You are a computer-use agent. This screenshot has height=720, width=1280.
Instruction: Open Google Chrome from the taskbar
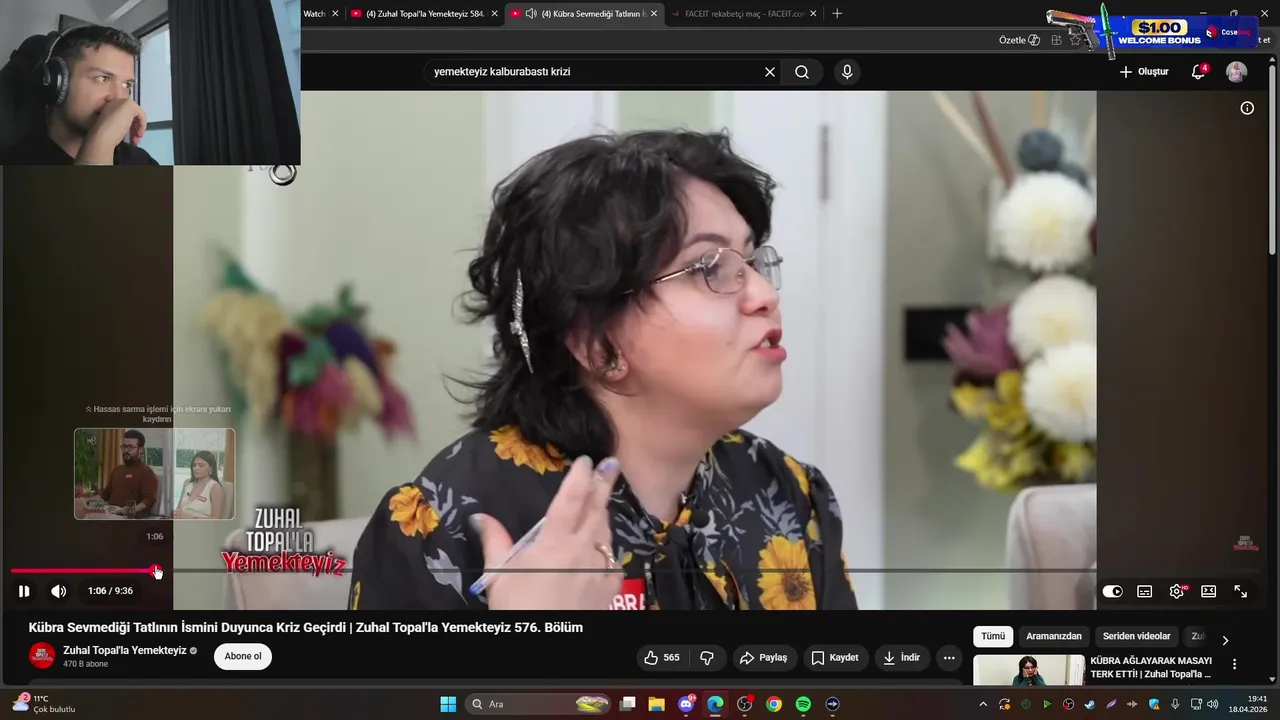click(x=774, y=704)
